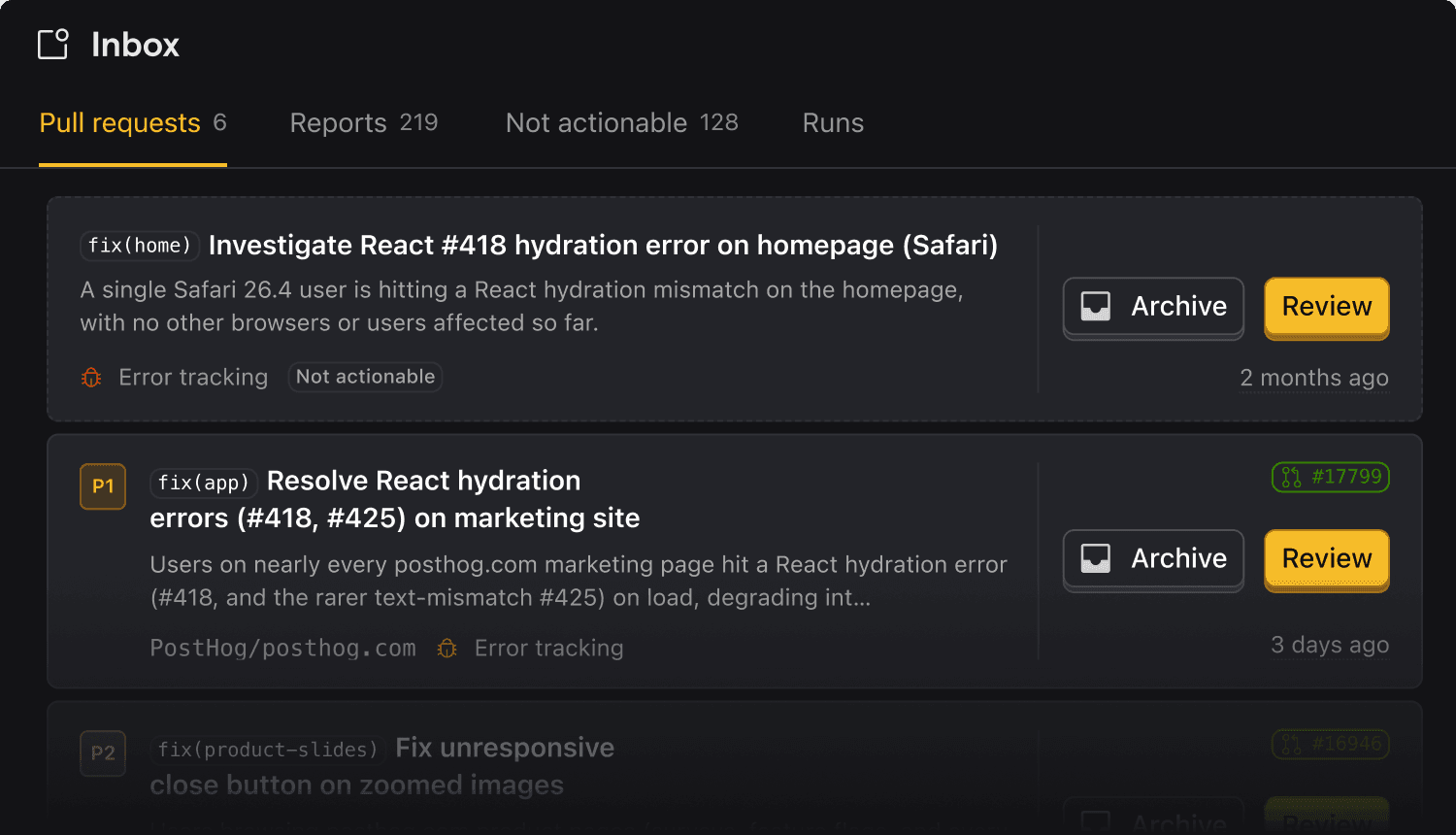Screen dimensions: 1456x835
Task: Click the bug icon on the Safari card
Action: 91,378
